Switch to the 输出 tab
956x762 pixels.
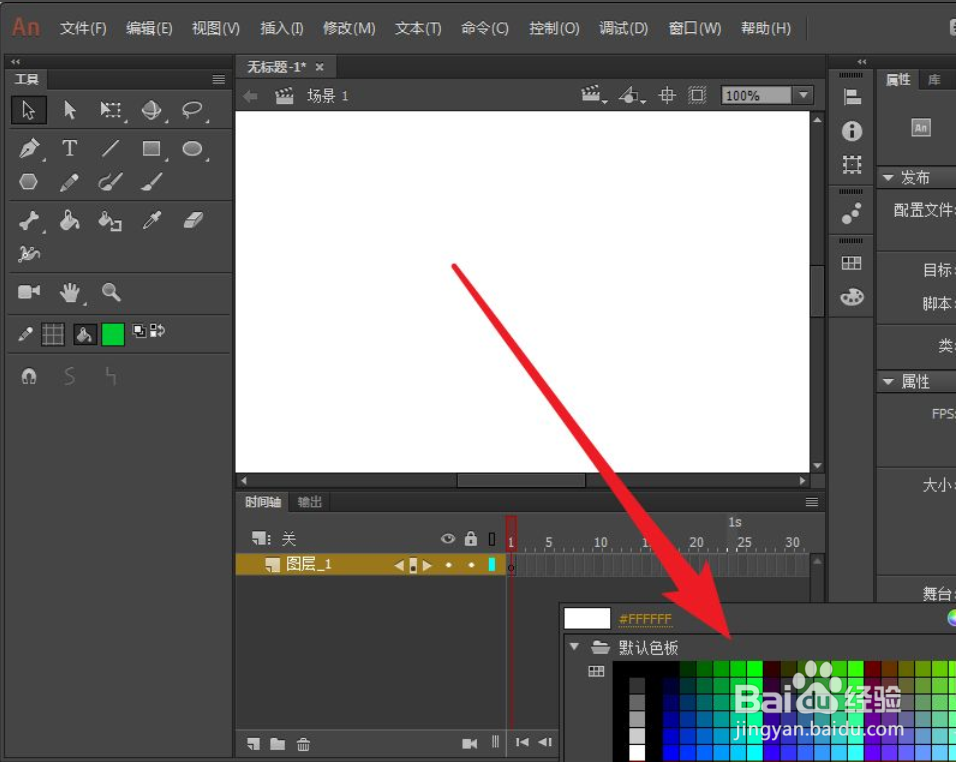pos(308,502)
